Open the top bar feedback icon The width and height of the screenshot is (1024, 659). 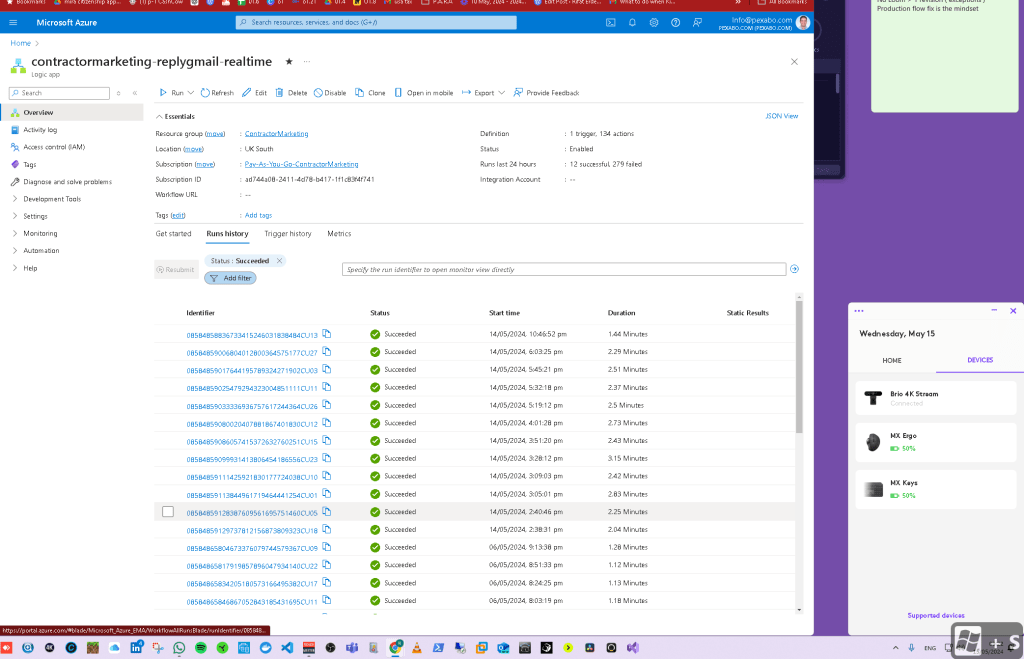[x=697, y=22]
